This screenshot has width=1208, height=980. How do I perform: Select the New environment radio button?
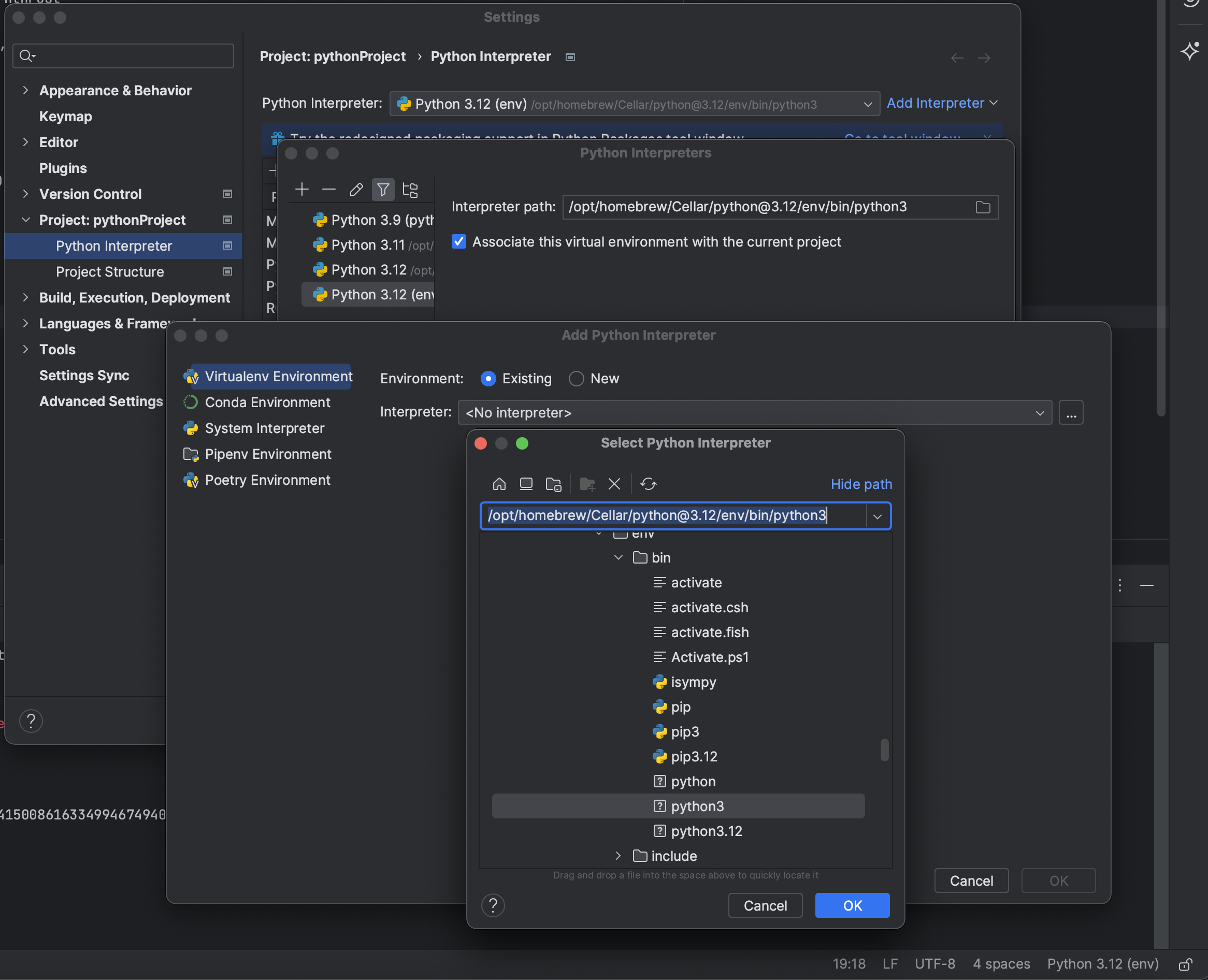click(577, 378)
